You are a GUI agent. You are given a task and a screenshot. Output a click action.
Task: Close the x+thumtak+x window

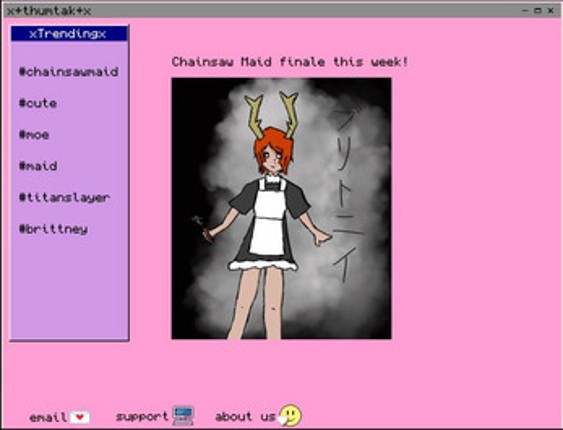(550, 10)
